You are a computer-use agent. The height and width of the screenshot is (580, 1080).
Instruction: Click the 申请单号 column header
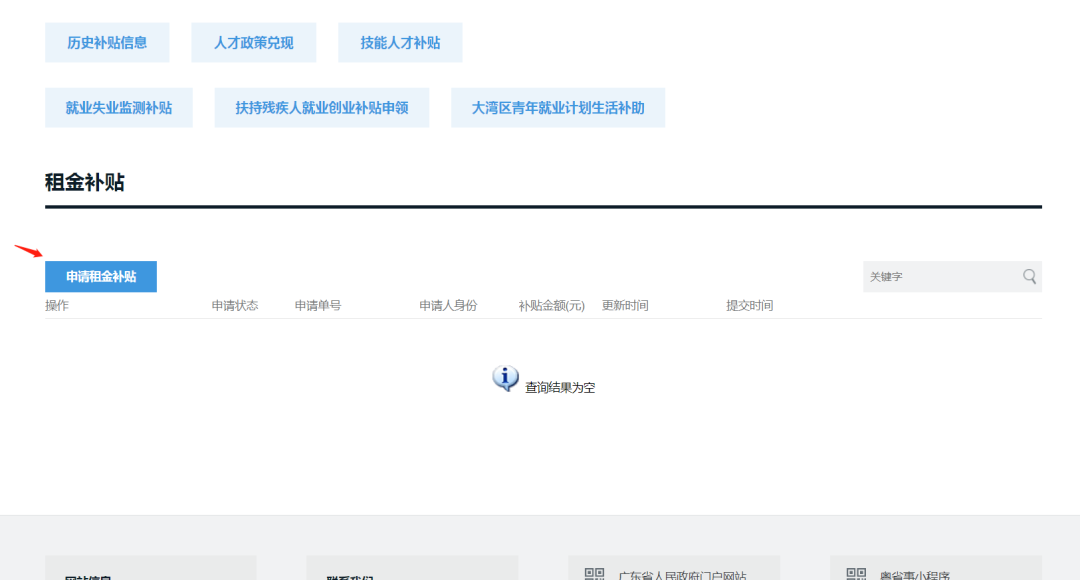[318, 306]
